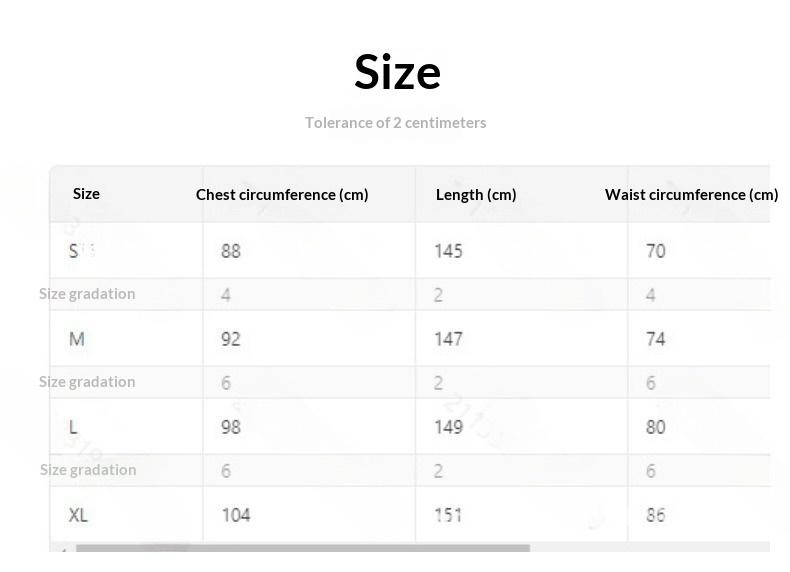Click the large "Size" page title
Viewport: 790px width, 572px height.
(397, 72)
